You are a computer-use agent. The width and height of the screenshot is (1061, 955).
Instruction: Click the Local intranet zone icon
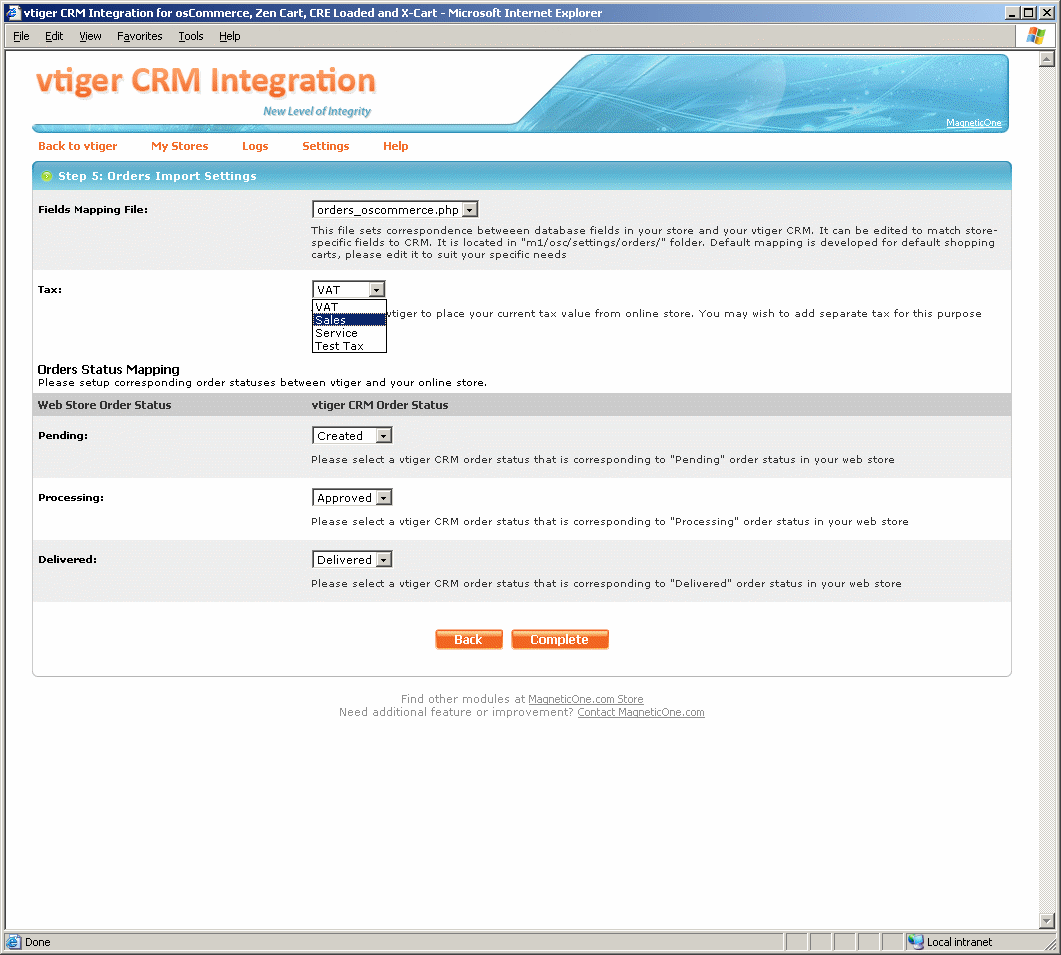(916, 941)
